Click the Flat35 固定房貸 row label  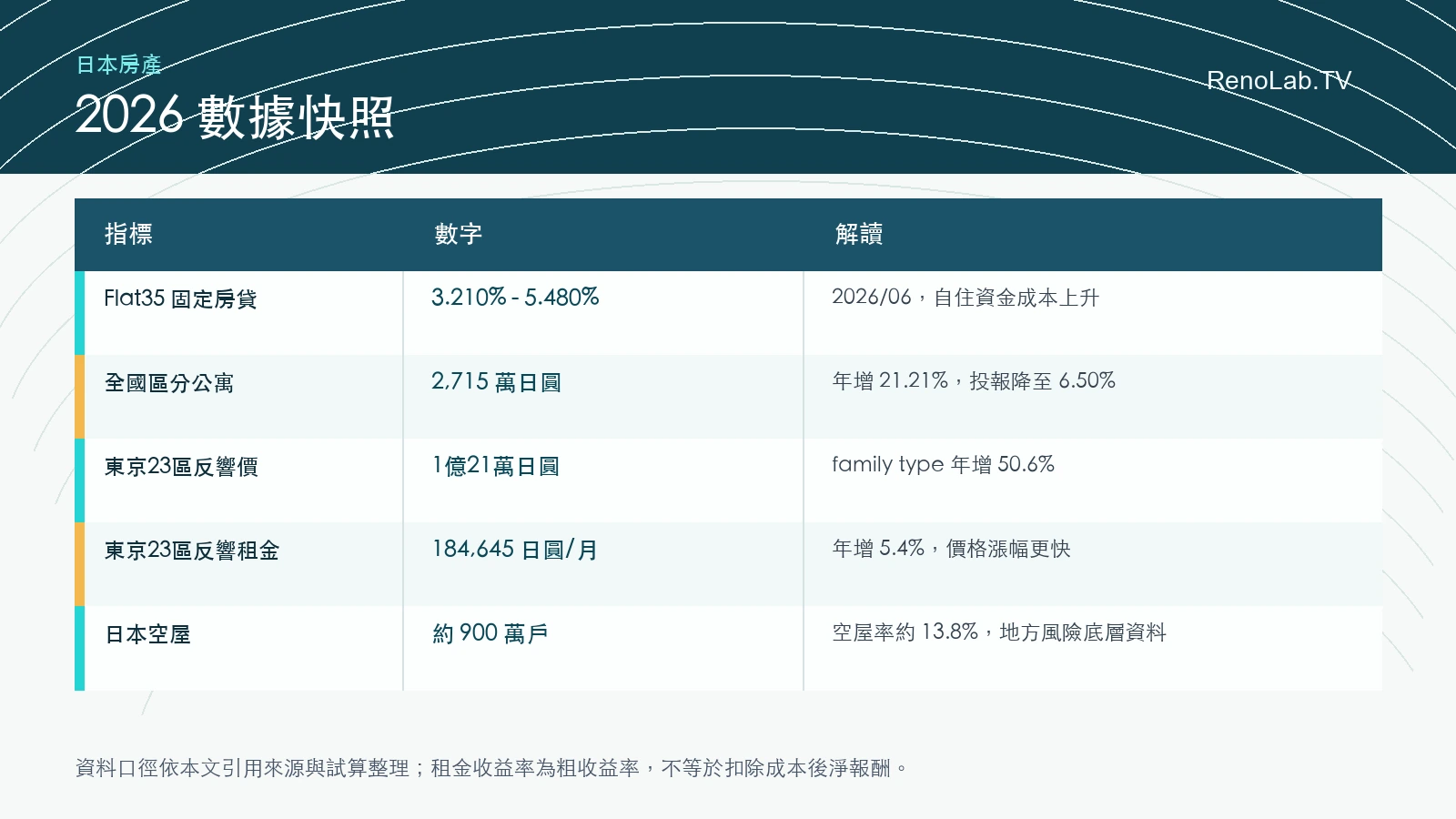(x=180, y=298)
